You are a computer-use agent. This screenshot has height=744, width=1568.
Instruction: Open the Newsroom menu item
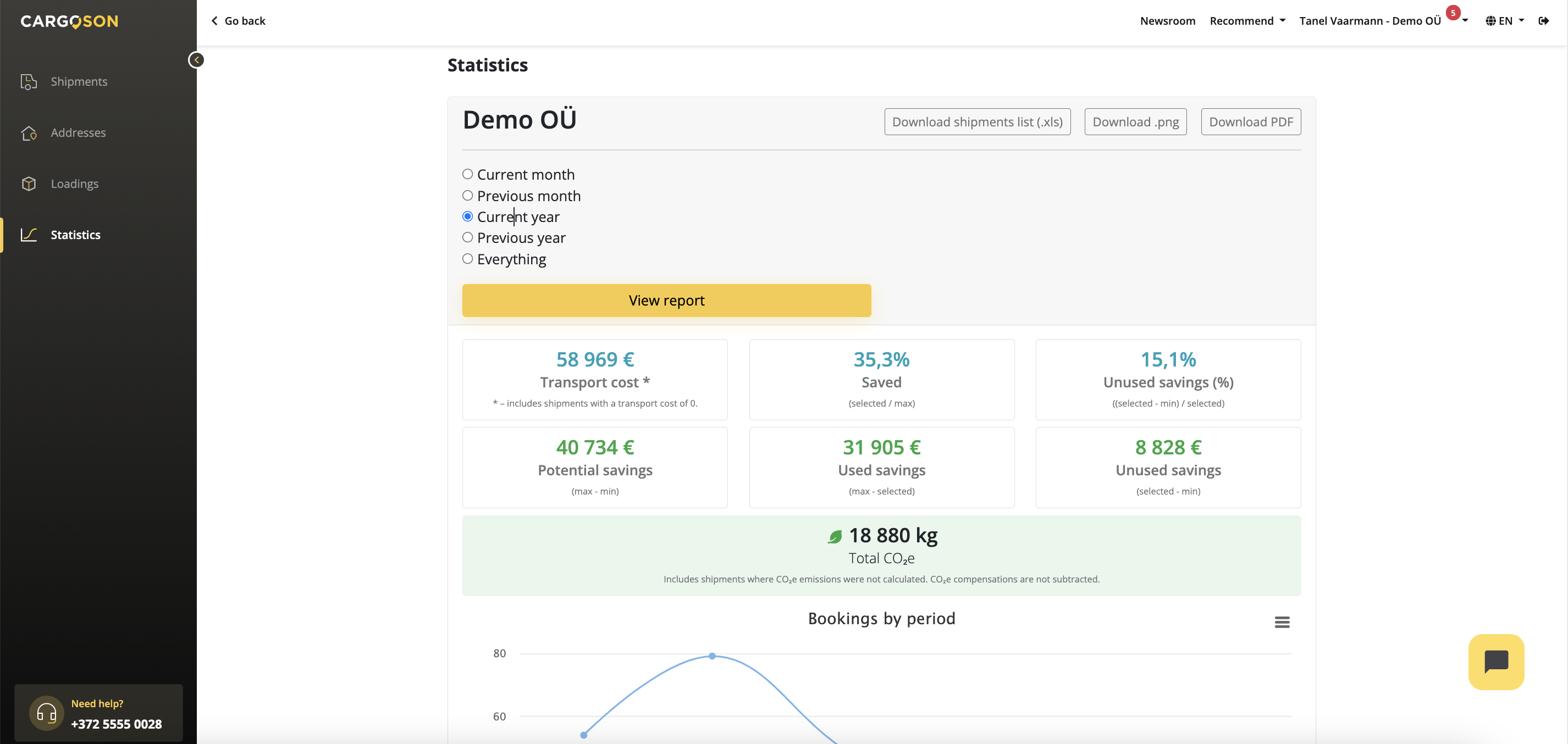pyautogui.click(x=1168, y=21)
